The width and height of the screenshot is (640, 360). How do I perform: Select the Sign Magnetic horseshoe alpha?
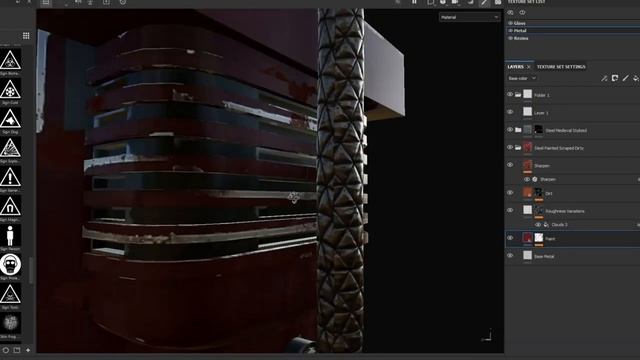tap(10, 206)
